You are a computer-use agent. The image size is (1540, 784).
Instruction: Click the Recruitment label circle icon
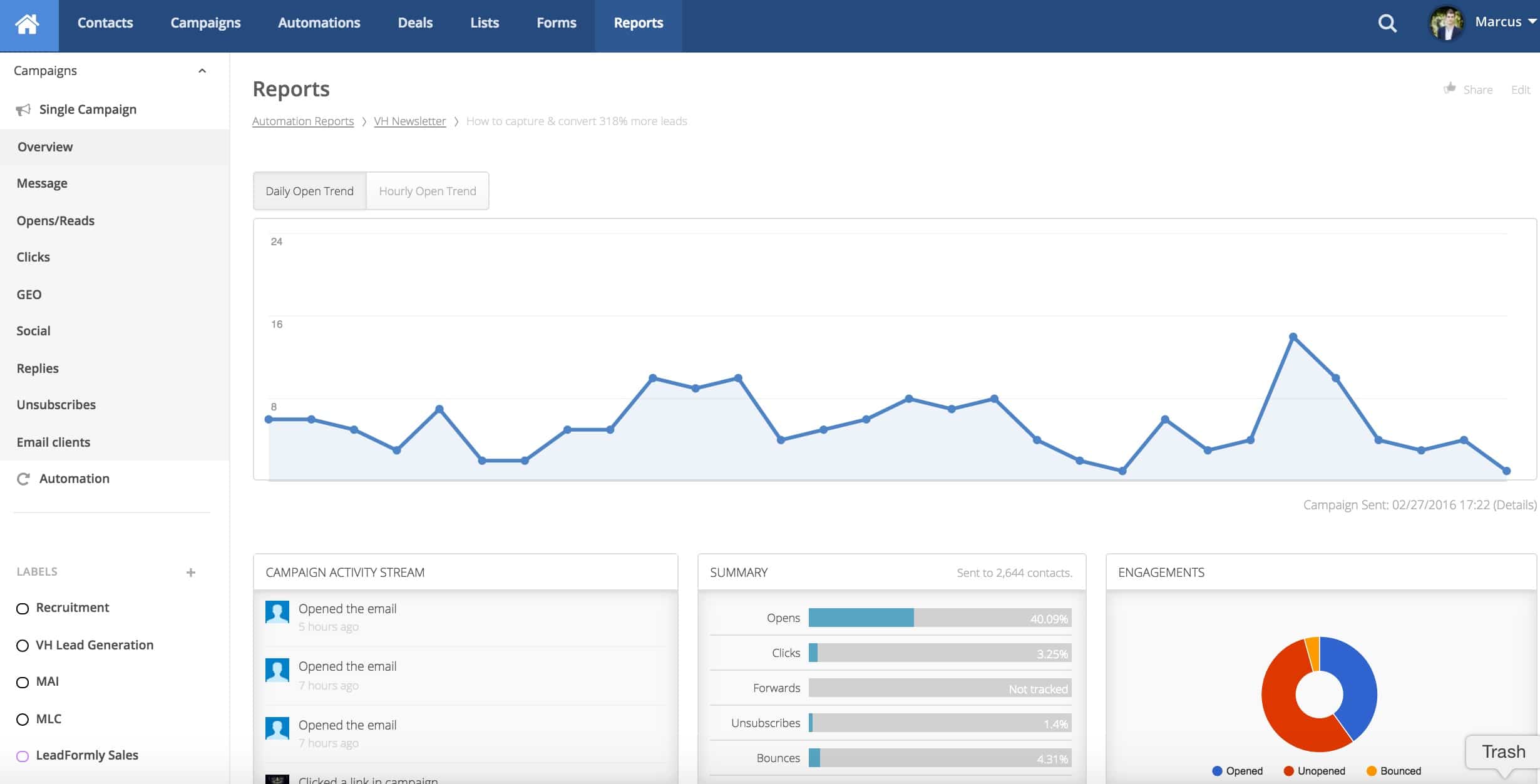21,607
